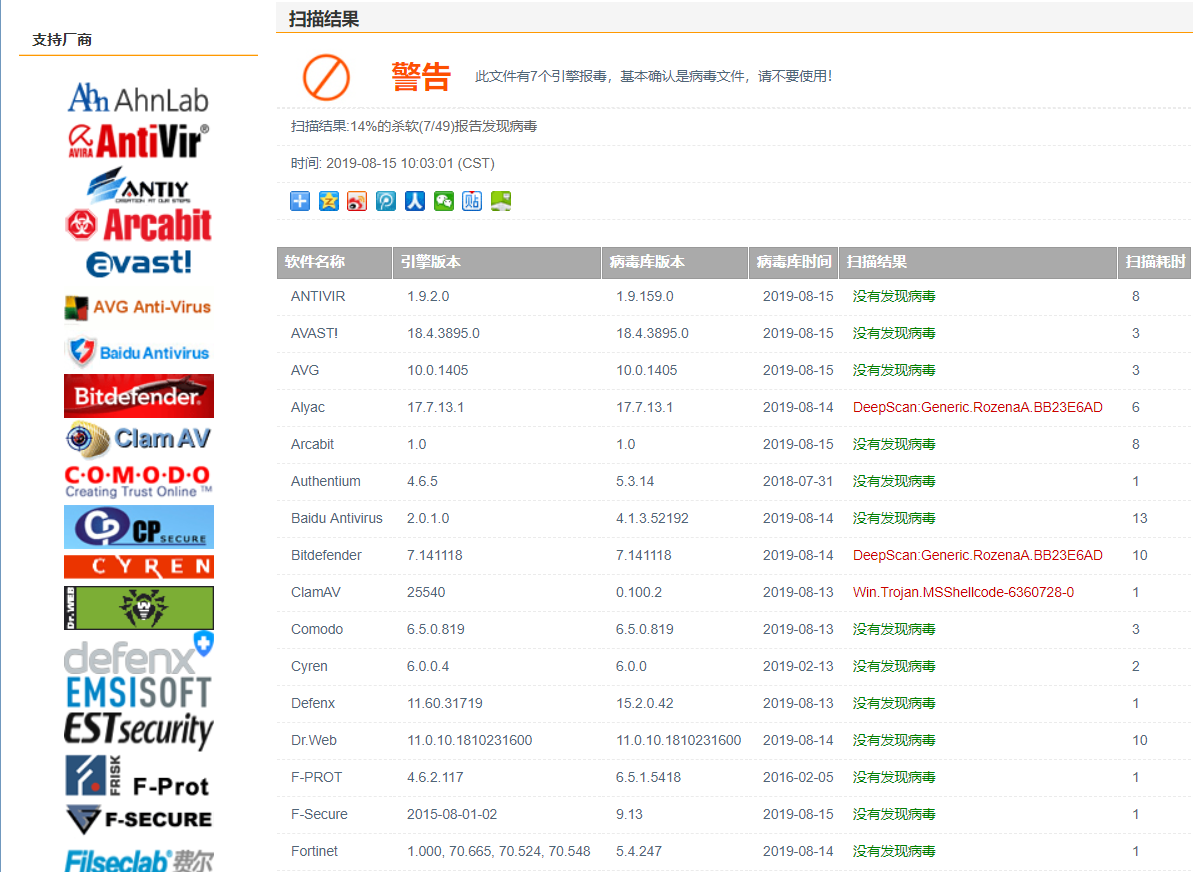The image size is (1197, 872).
Task: Click the Comodo row name
Action: [317, 629]
